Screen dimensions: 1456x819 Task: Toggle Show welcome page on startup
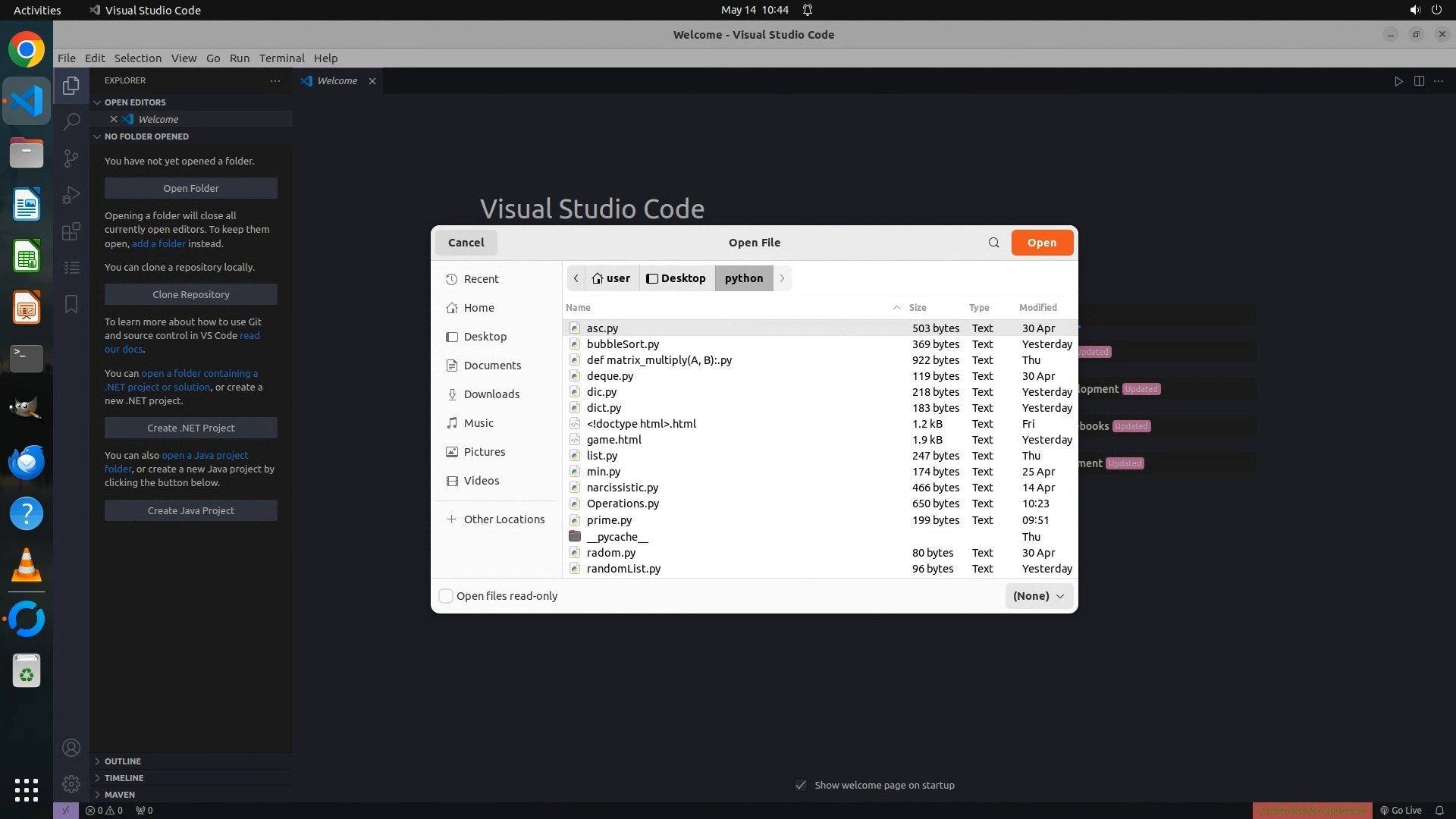tap(801, 785)
